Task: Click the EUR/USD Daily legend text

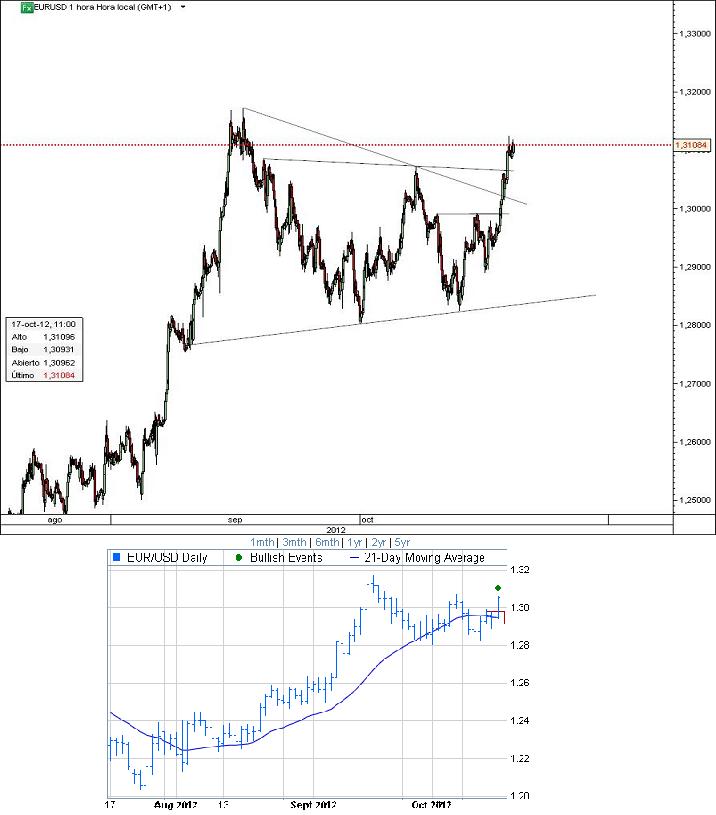Action: tap(167, 558)
